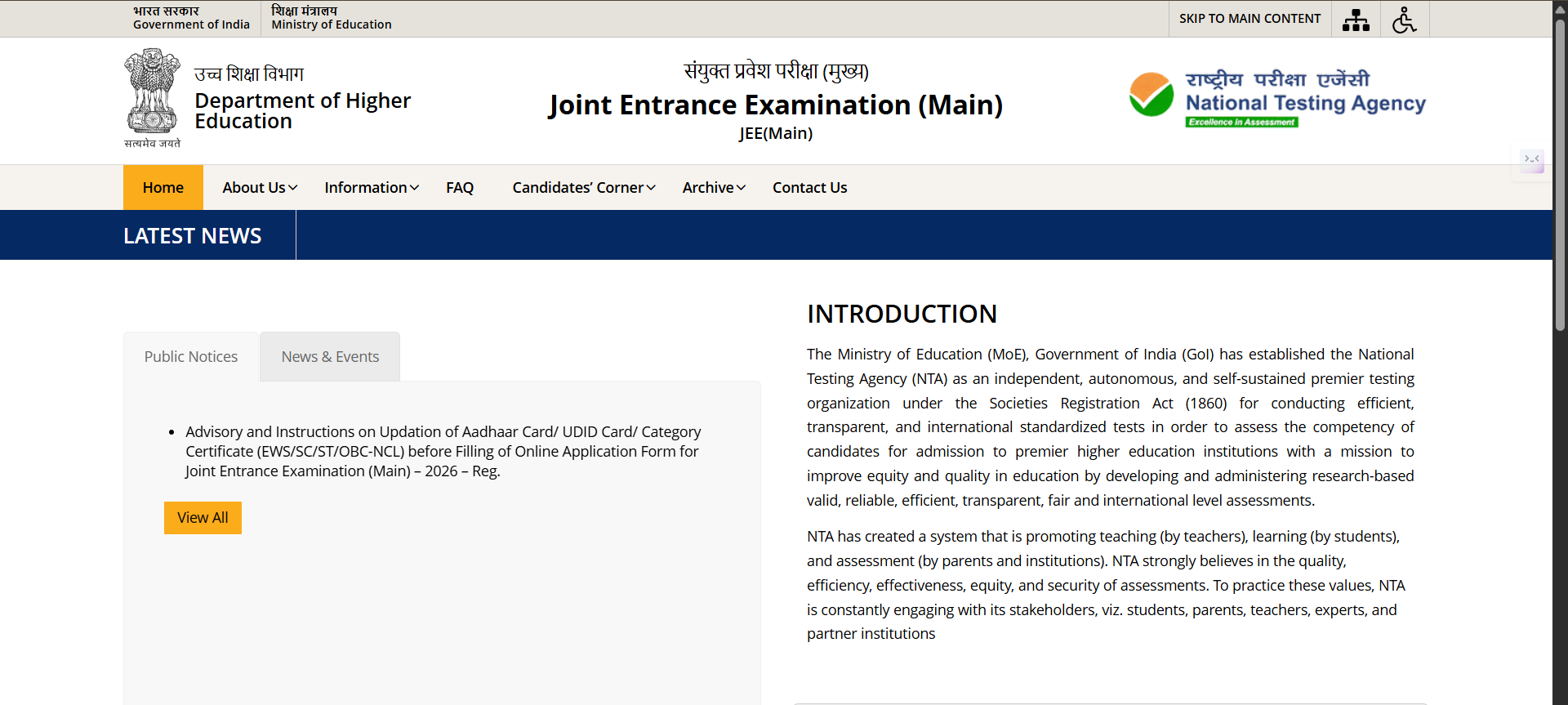Click the Government of India emblem logo
1568x705 pixels.
pos(152,98)
